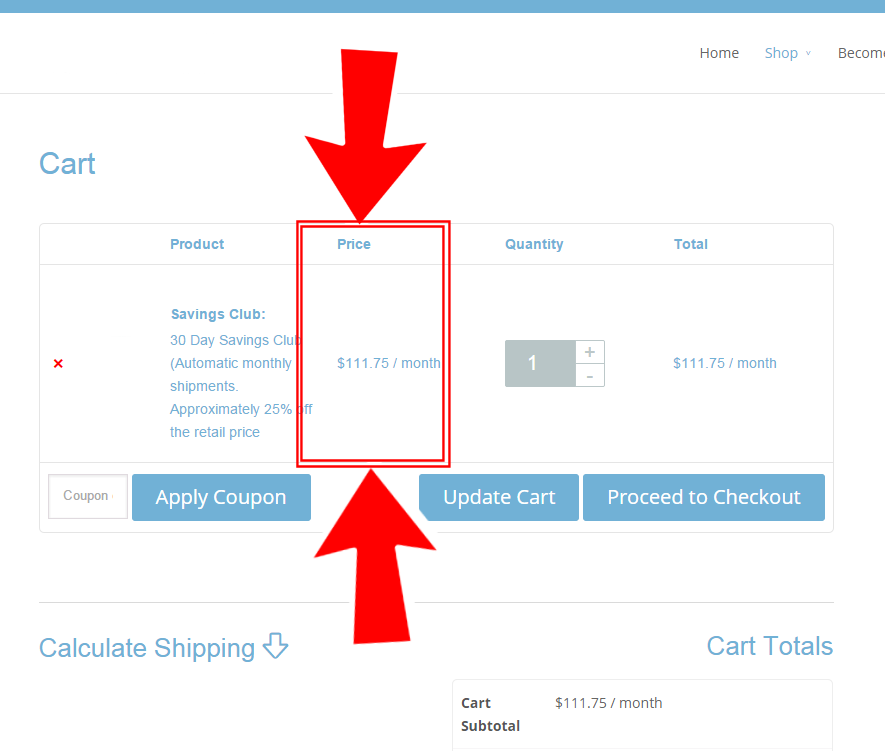Focus the Coupon code input field

pos(88,496)
